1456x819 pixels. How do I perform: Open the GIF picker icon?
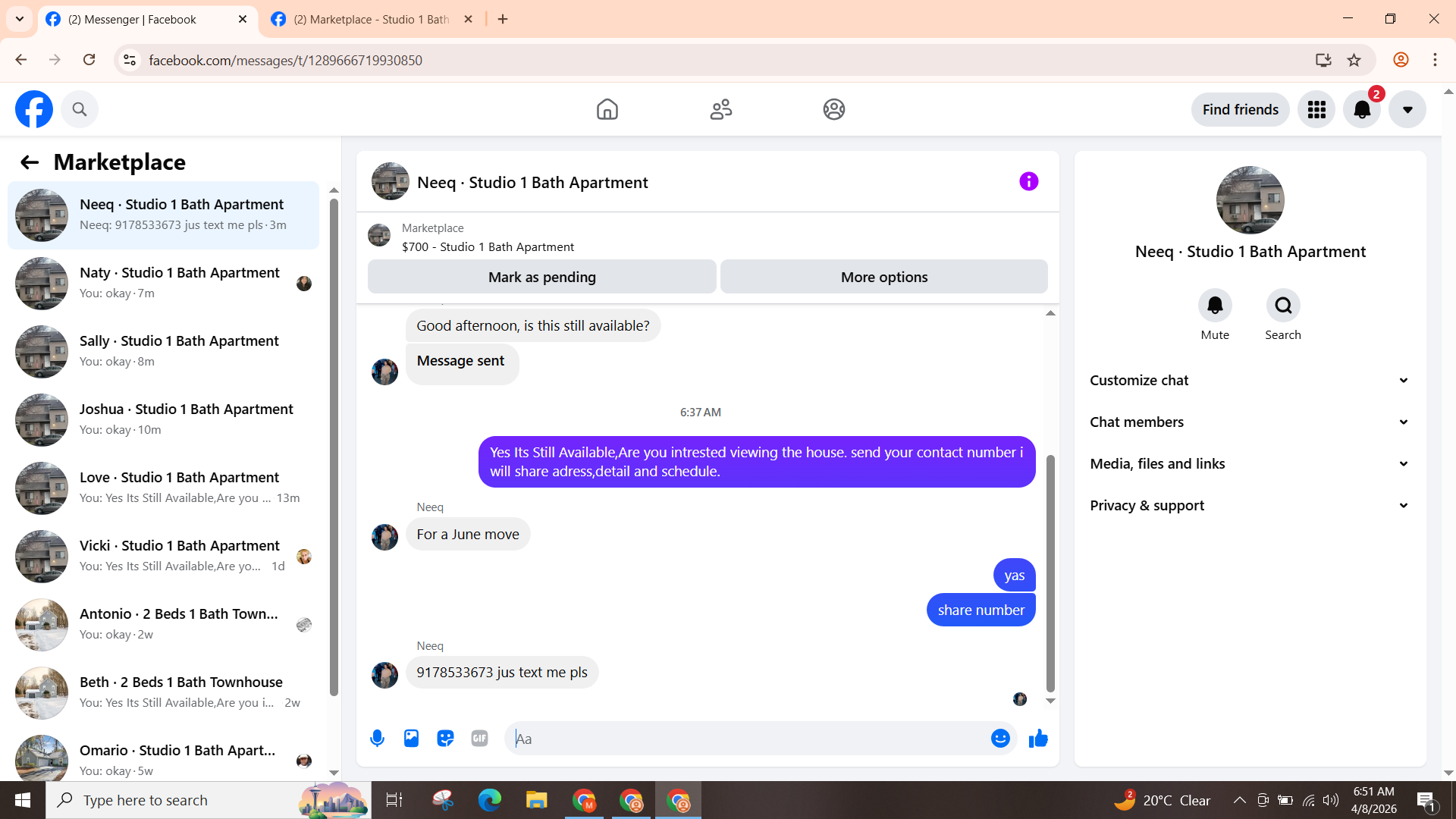[x=479, y=739]
